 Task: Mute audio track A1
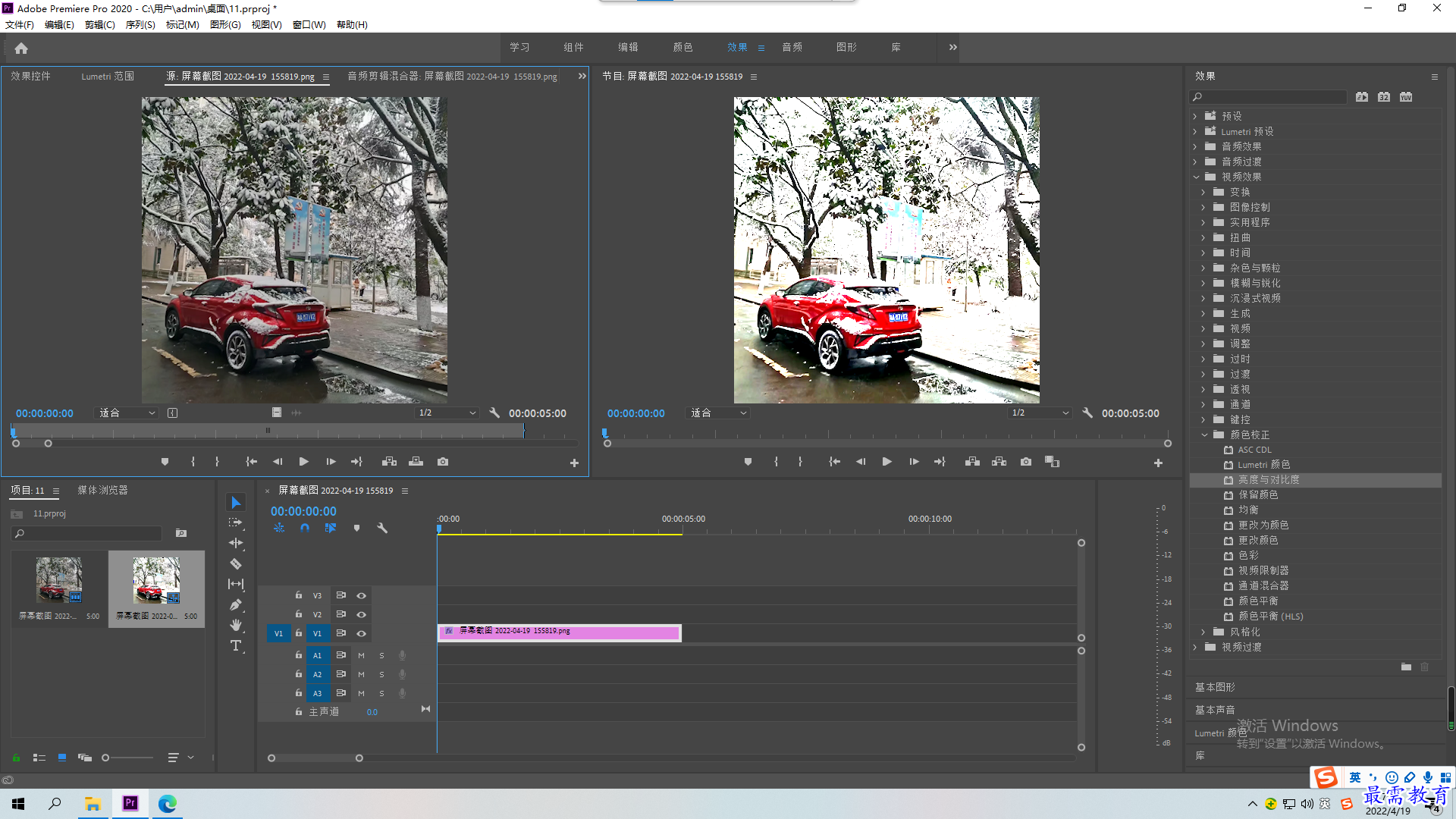point(362,655)
